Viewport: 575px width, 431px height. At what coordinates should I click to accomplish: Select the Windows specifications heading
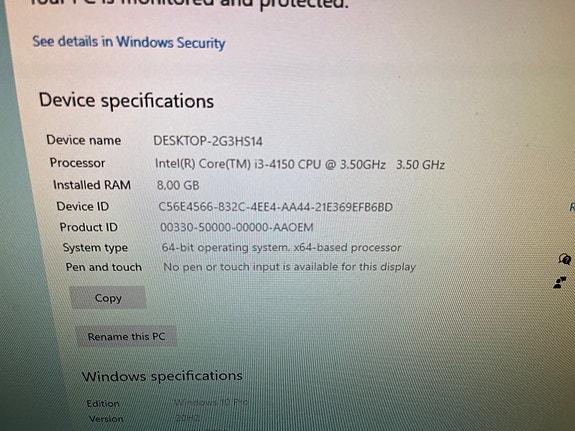click(x=162, y=376)
